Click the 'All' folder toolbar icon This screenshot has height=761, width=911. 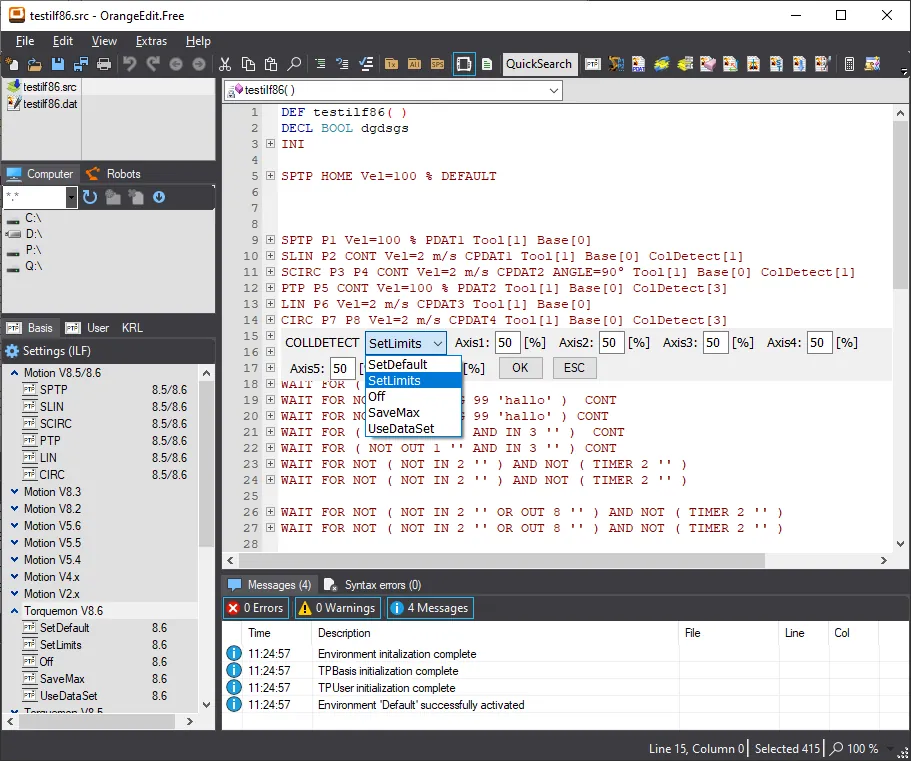pyautogui.click(x=414, y=64)
